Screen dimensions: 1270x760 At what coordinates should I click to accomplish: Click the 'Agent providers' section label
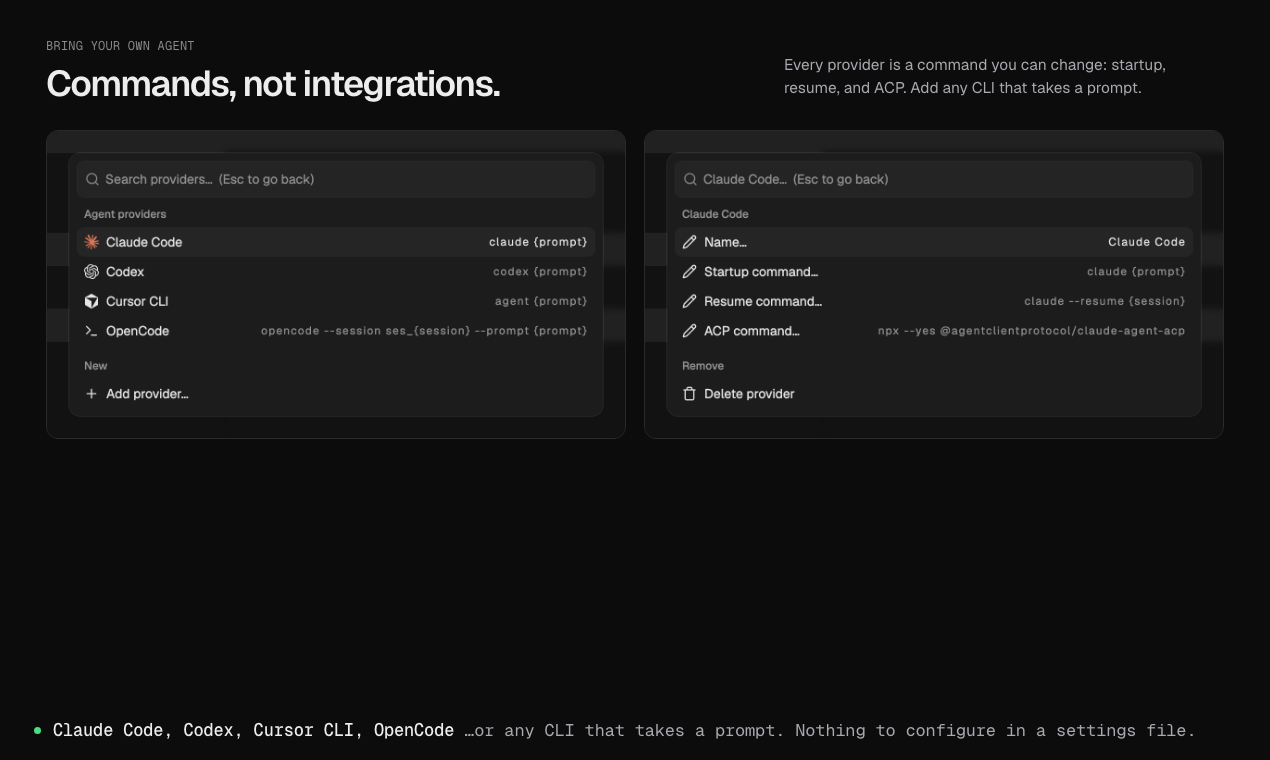point(125,214)
